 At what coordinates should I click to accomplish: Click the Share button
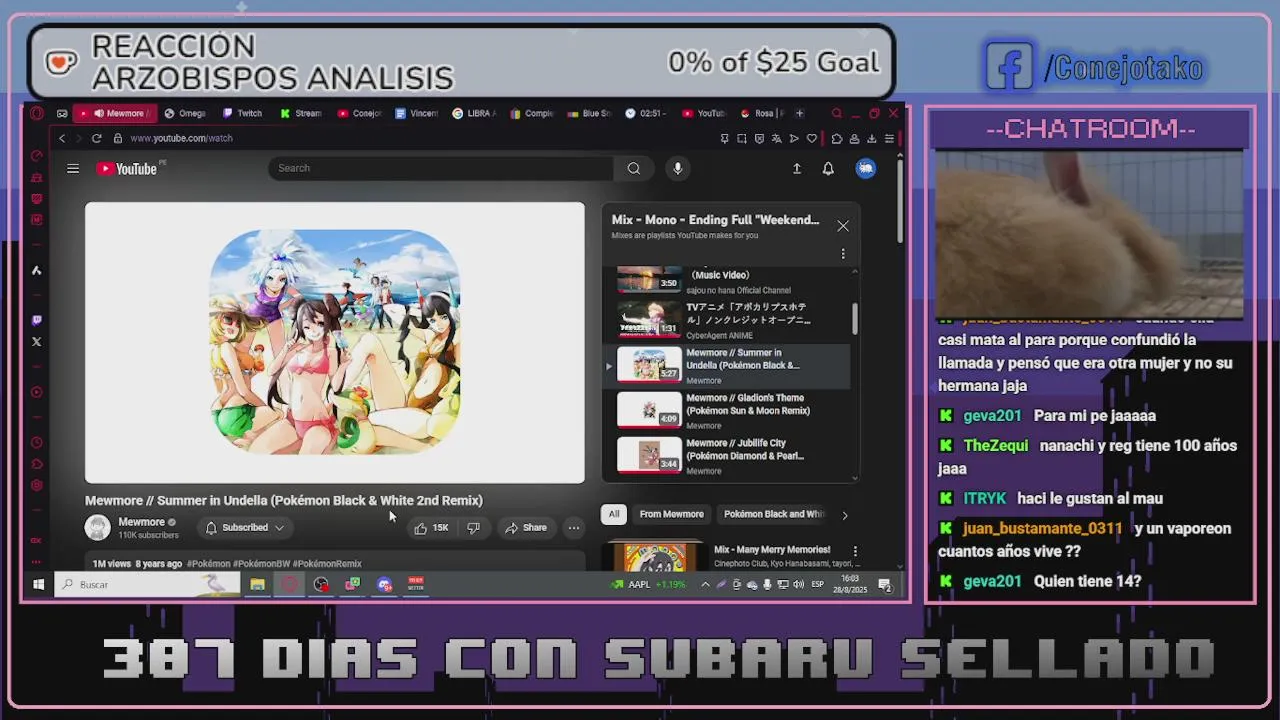pyautogui.click(x=526, y=527)
